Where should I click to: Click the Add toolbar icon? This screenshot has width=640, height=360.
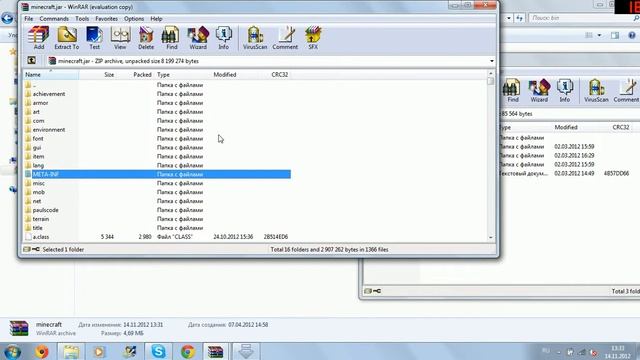pos(39,38)
